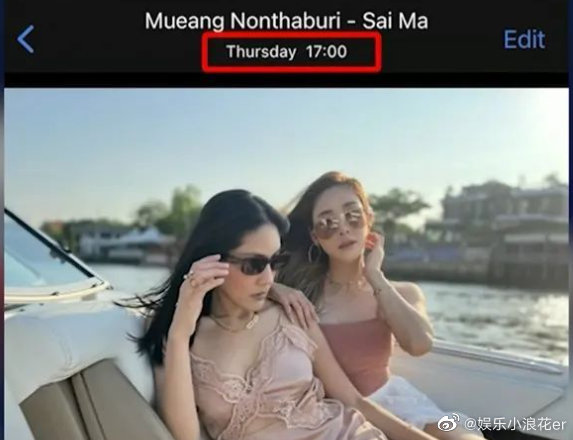Tap the gold necklace on the dark-haired woman

tap(238, 323)
